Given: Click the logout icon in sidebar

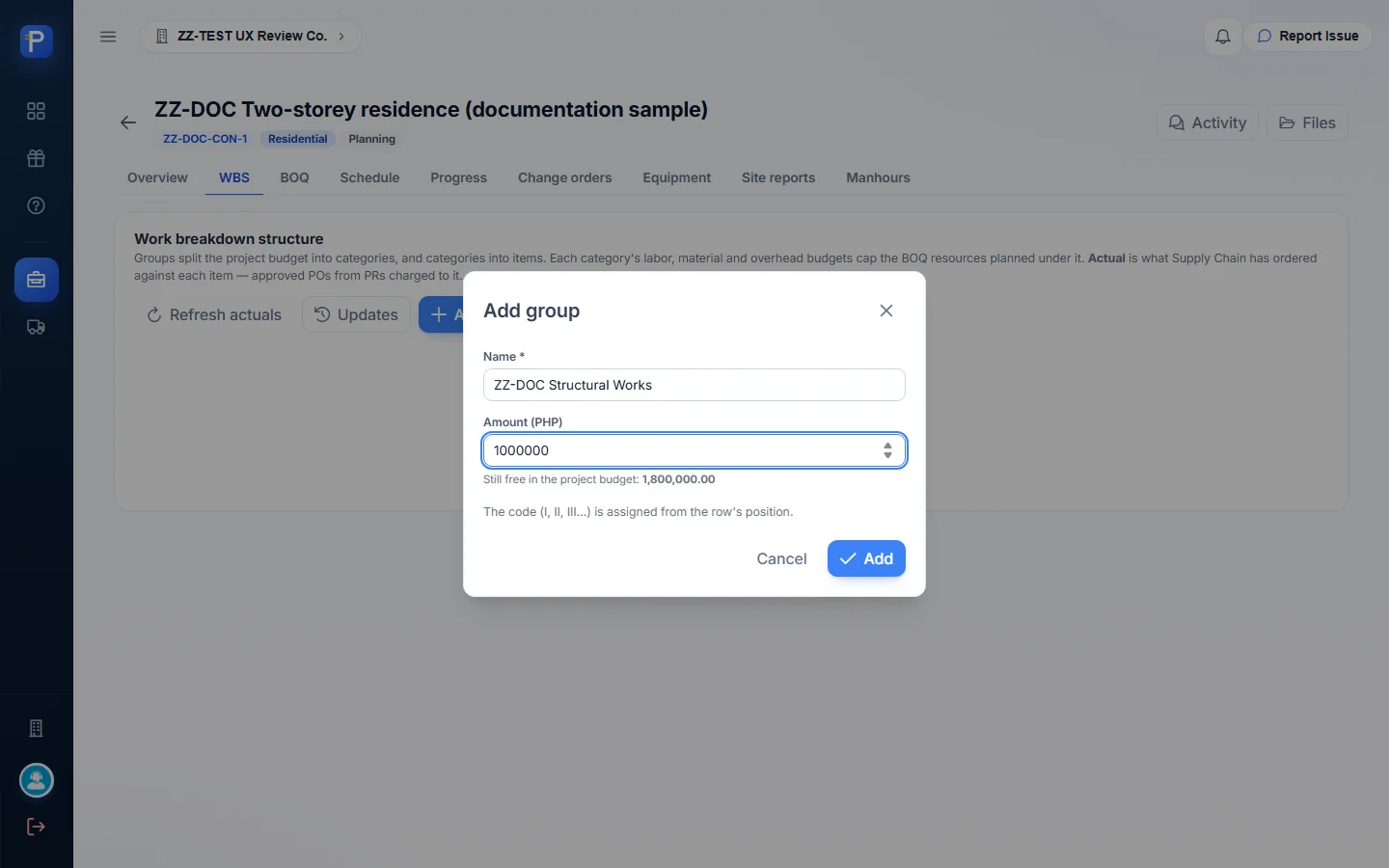Looking at the screenshot, I should point(37,827).
